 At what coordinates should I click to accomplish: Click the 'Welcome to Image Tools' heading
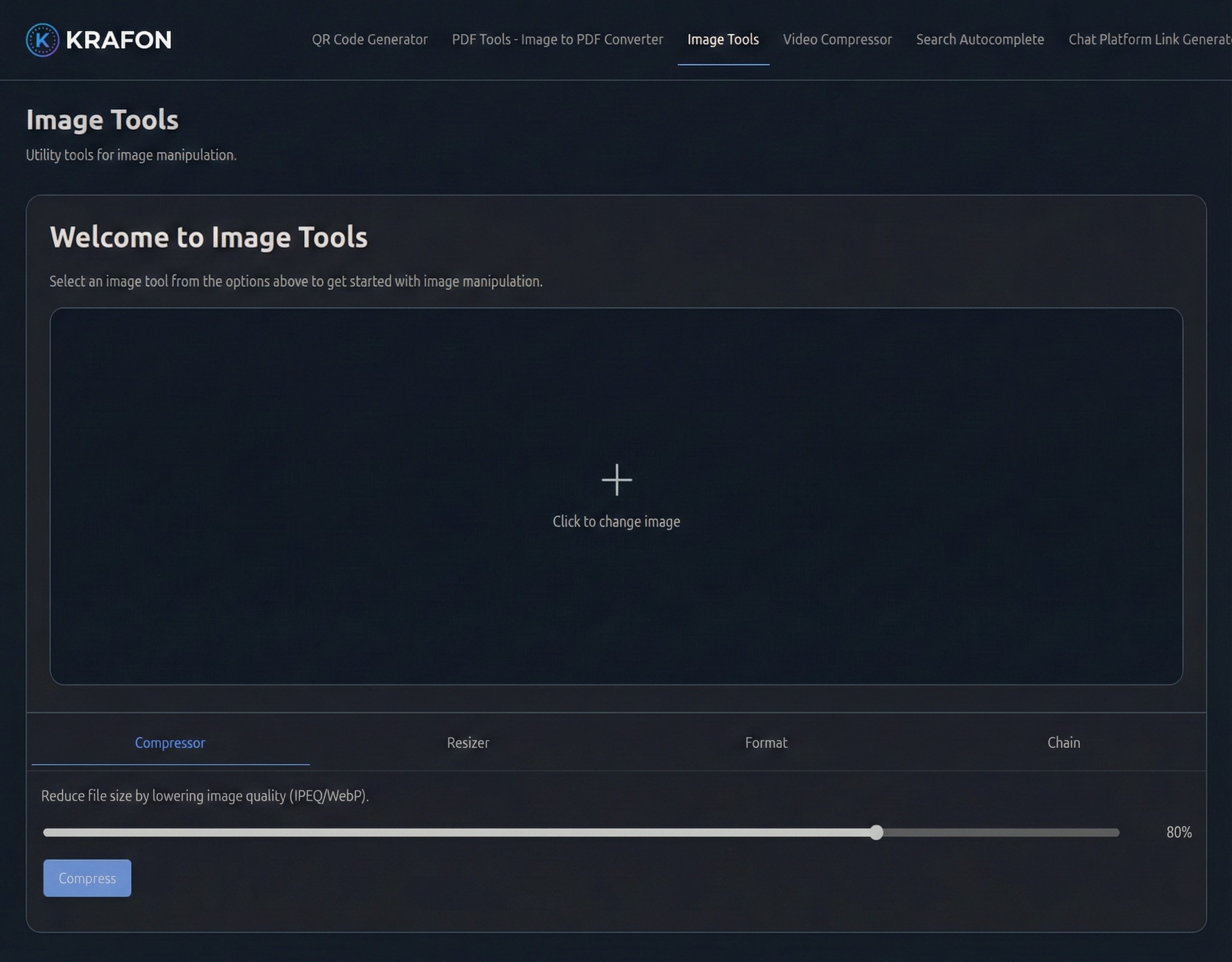pyautogui.click(x=209, y=237)
